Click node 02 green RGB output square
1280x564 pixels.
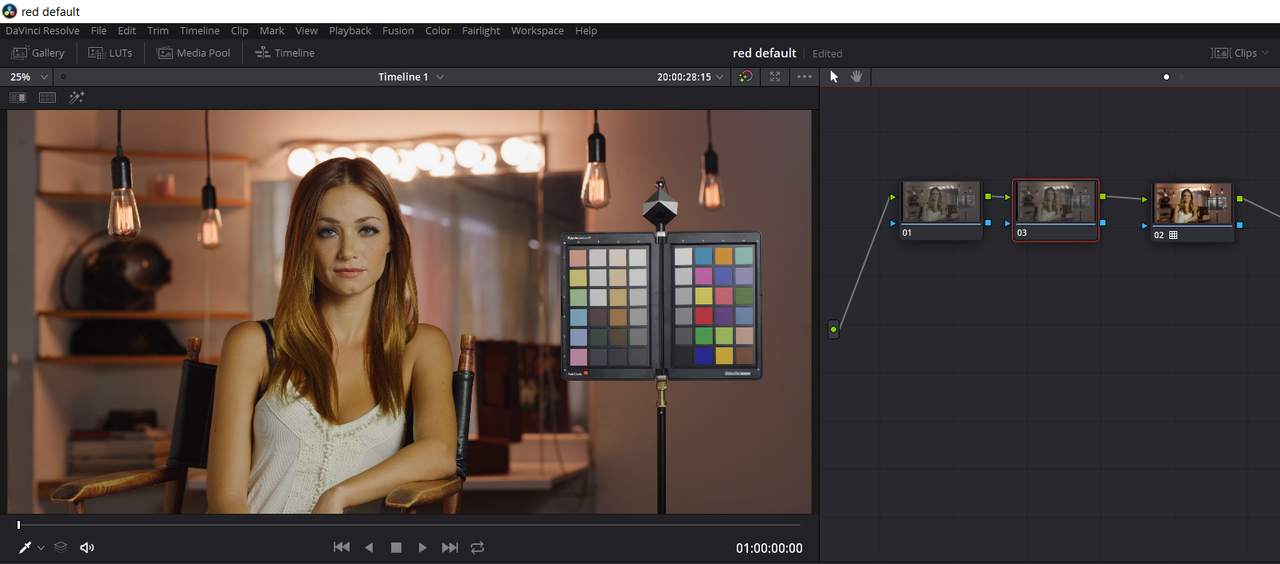click(1240, 199)
